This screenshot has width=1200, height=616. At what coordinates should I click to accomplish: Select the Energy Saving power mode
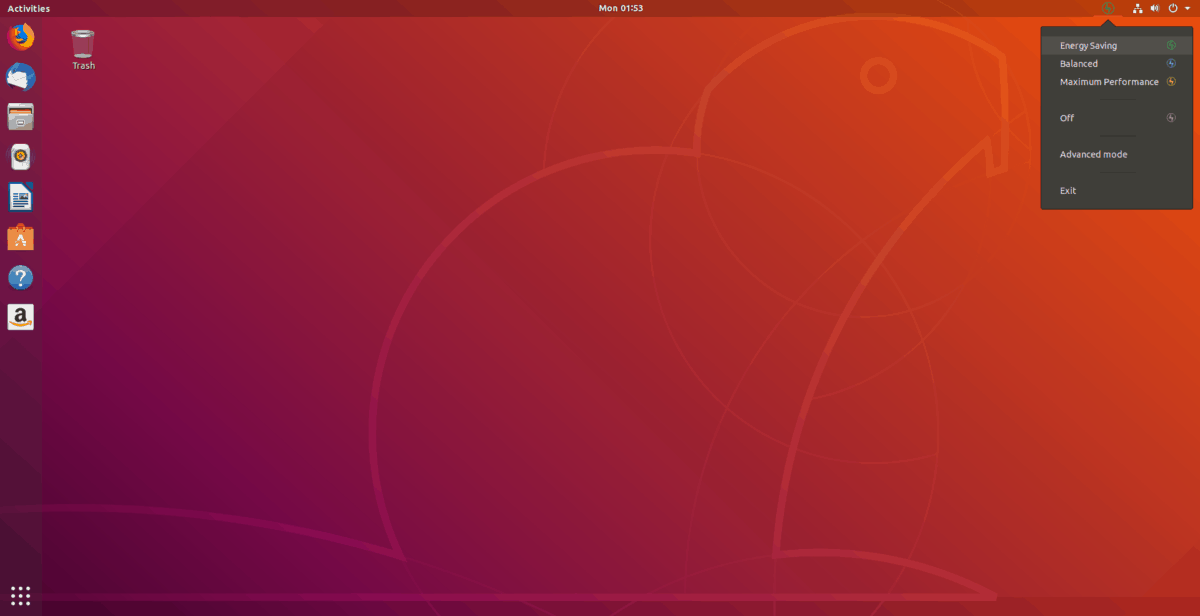1090,44
